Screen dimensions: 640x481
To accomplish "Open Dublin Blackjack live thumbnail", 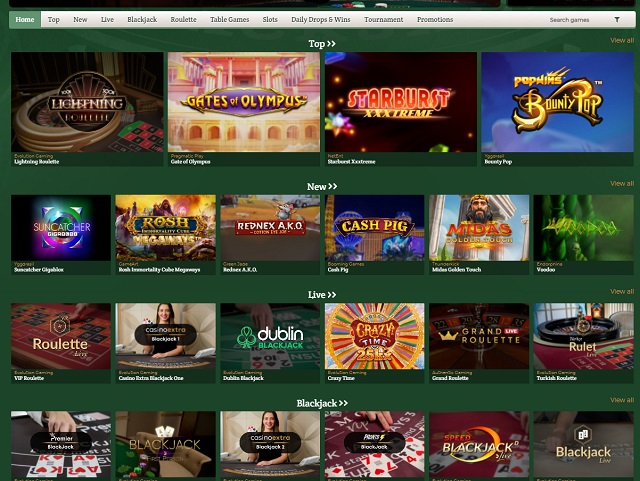I will (270, 336).
